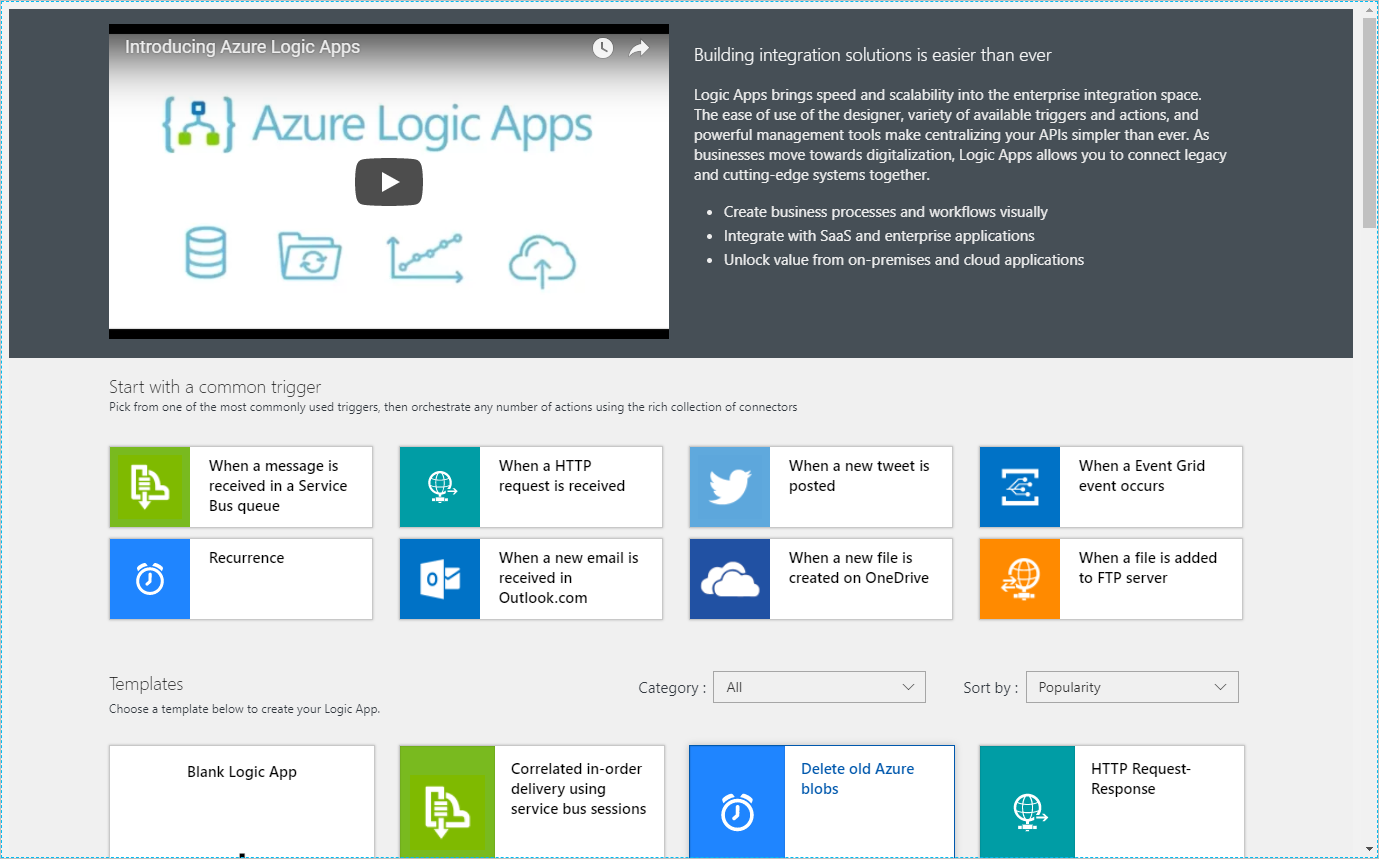Click the OneDrive cloud icon
Image resolution: width=1379 pixels, height=859 pixels.
coord(730,579)
